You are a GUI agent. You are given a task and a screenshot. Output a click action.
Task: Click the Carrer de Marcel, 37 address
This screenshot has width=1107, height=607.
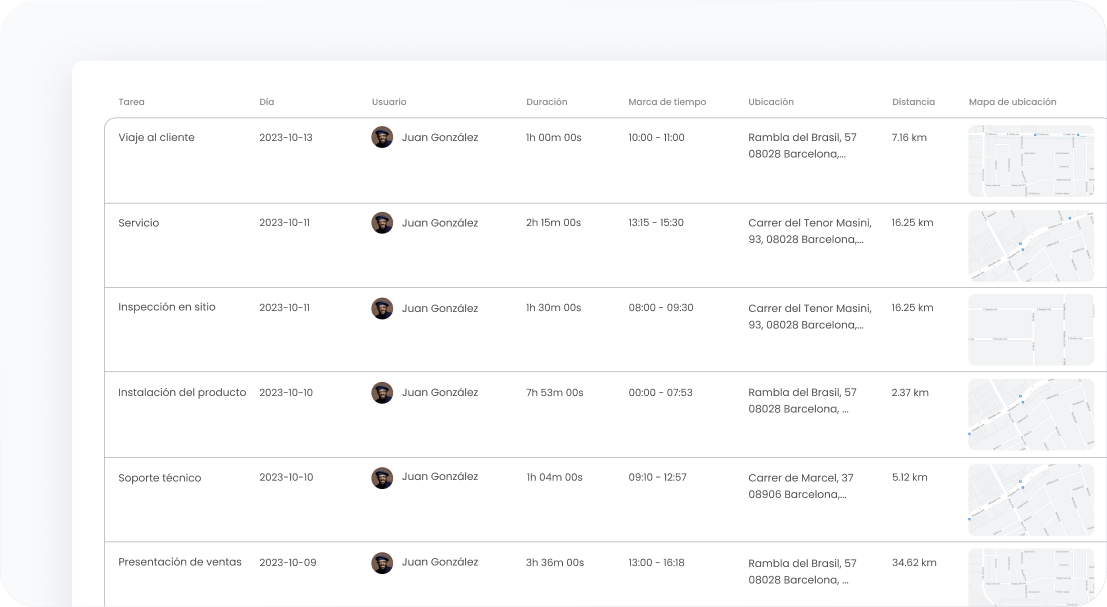pyautogui.click(x=800, y=478)
